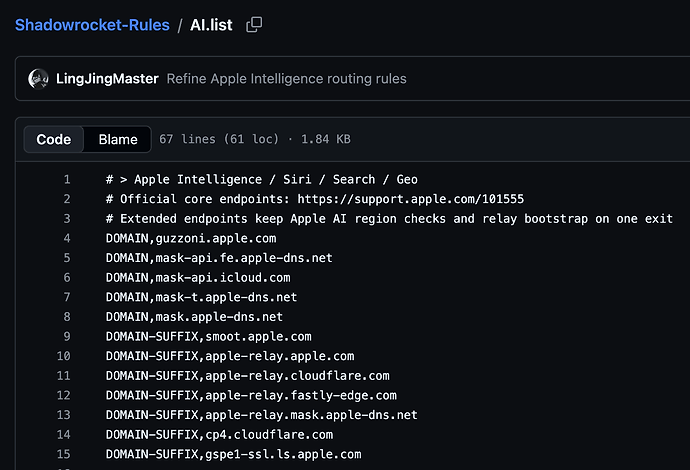Click line number 3
Image resolution: width=690 pixels, height=470 pixels.
click(x=67, y=219)
